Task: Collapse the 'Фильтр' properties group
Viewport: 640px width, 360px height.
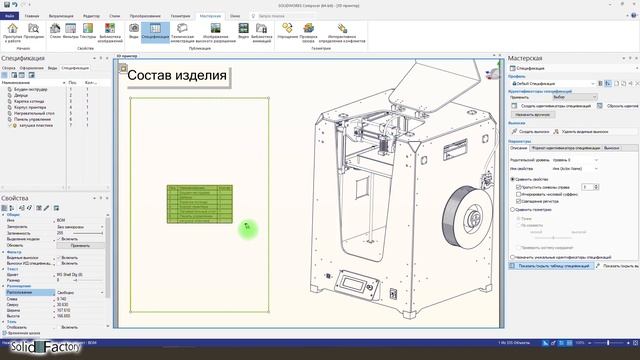Action: tap(4, 252)
